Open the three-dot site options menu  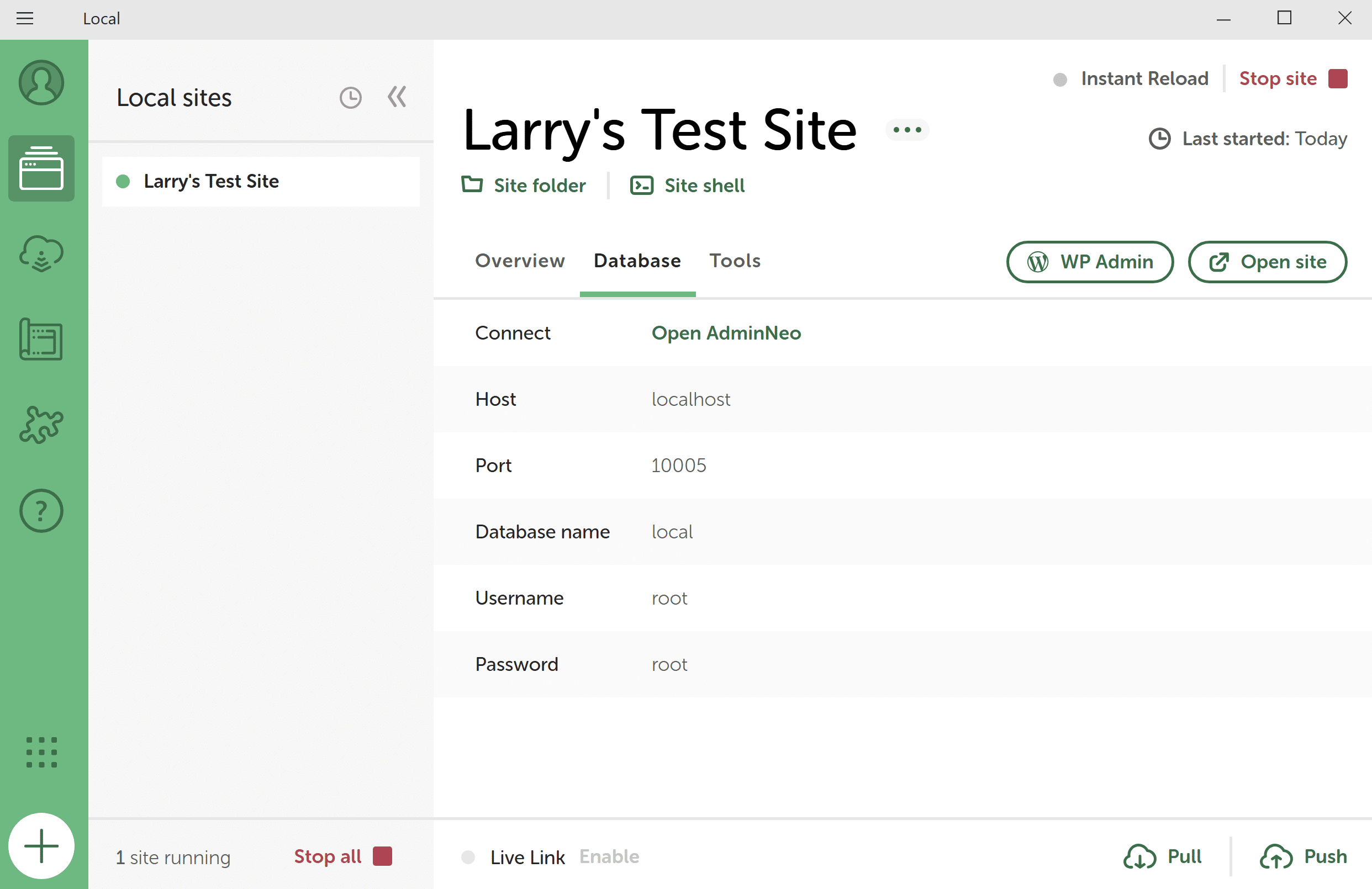[x=907, y=130]
